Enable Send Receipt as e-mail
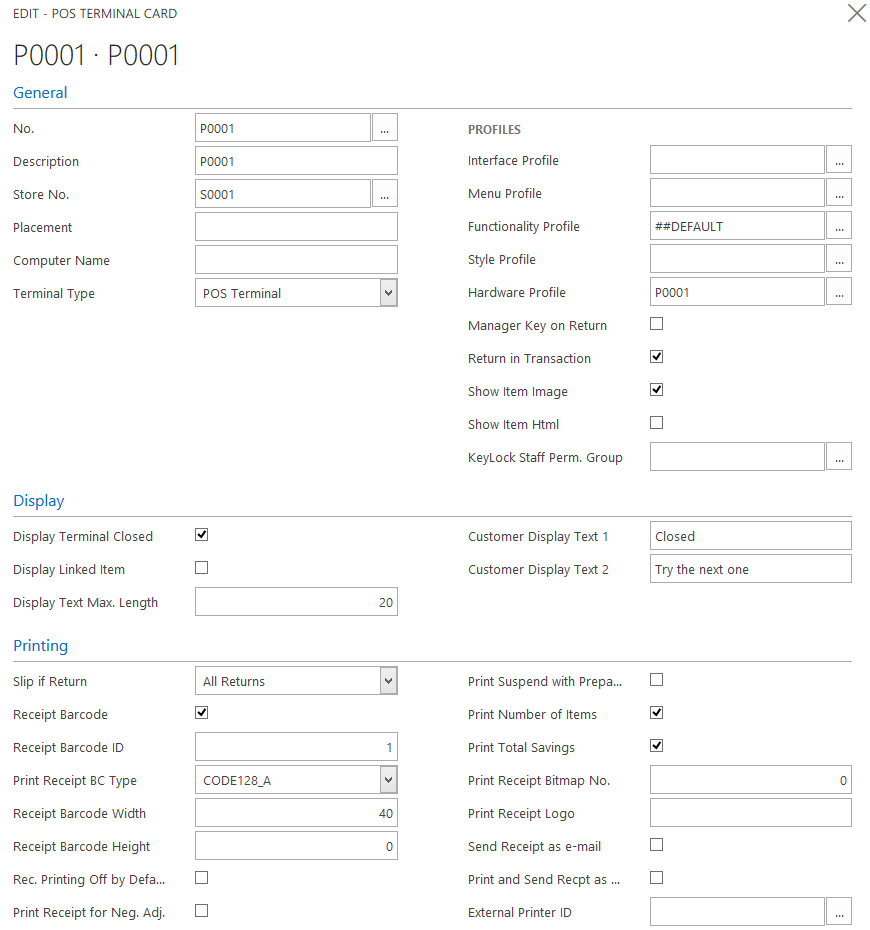 click(657, 845)
